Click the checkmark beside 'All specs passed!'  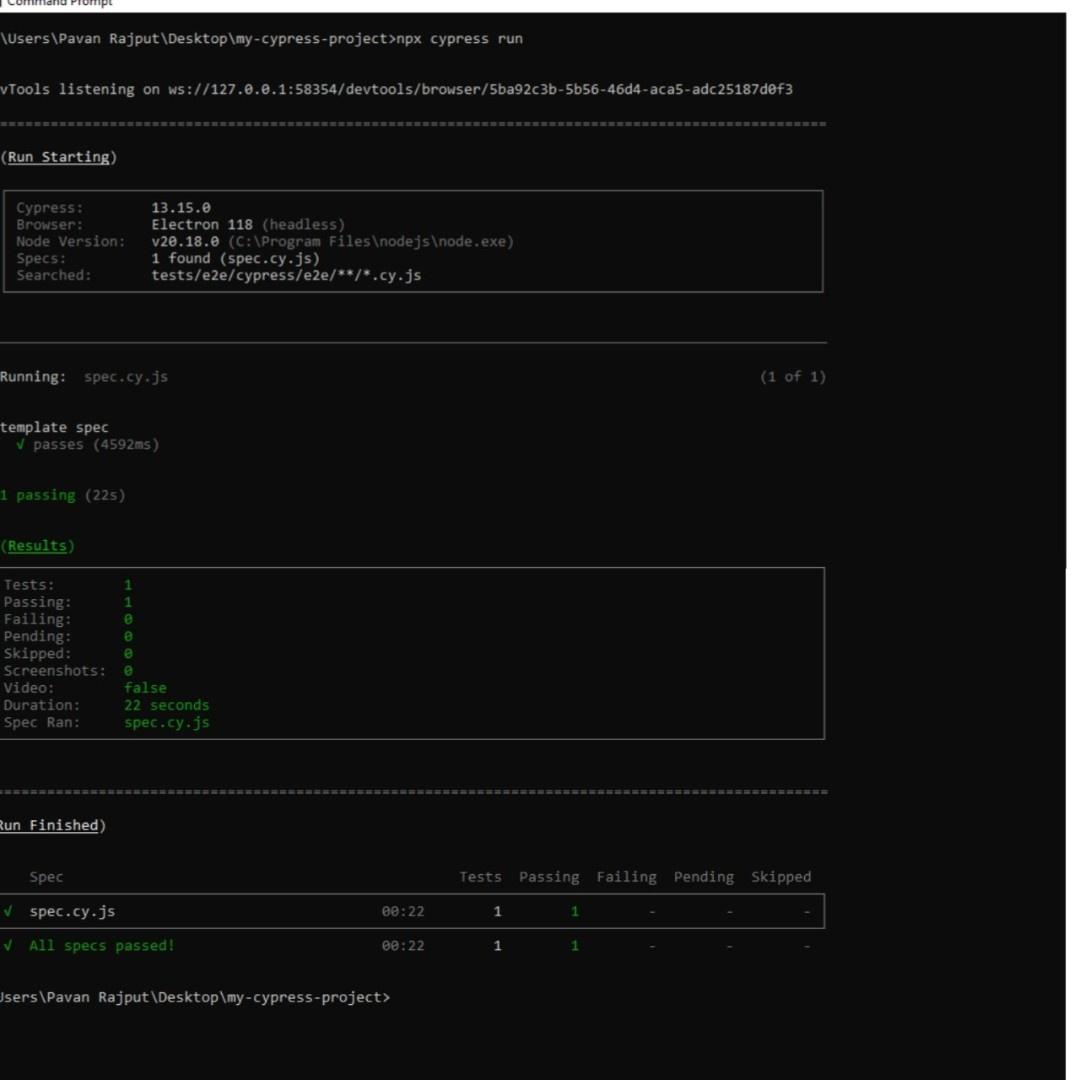8,945
